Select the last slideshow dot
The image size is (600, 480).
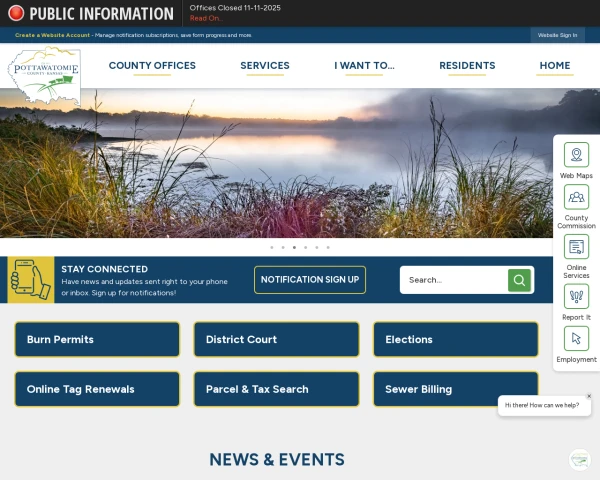328,247
